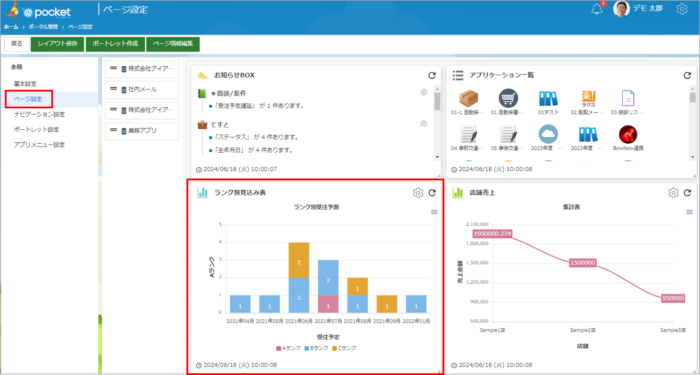Toggle Bランク legend series in chart

click(316, 348)
